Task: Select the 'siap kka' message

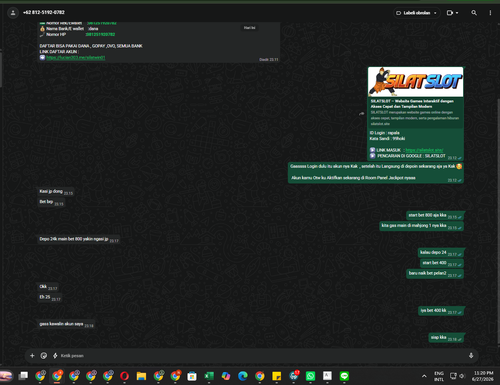Action: (446, 338)
